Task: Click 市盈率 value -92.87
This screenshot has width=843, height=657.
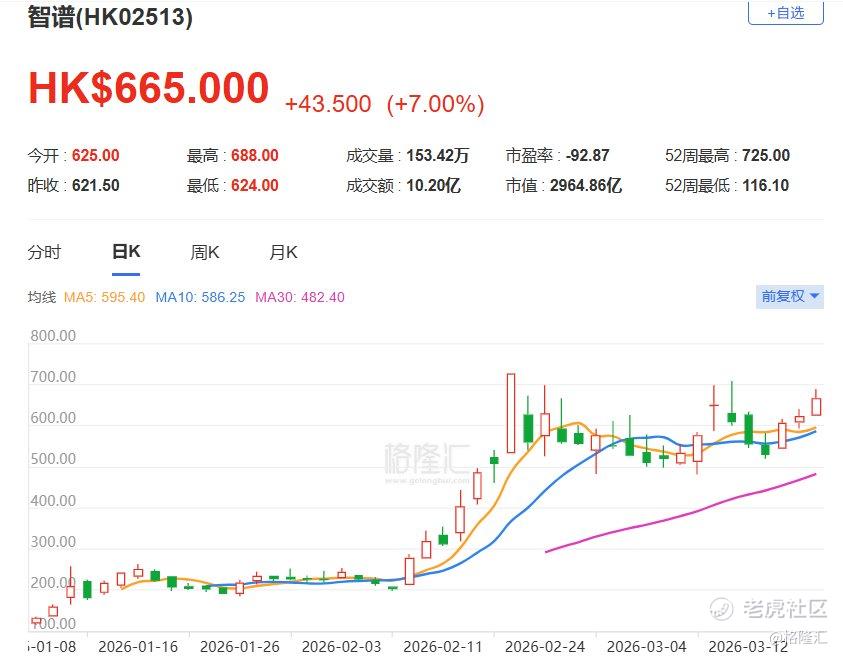Action: pos(588,155)
